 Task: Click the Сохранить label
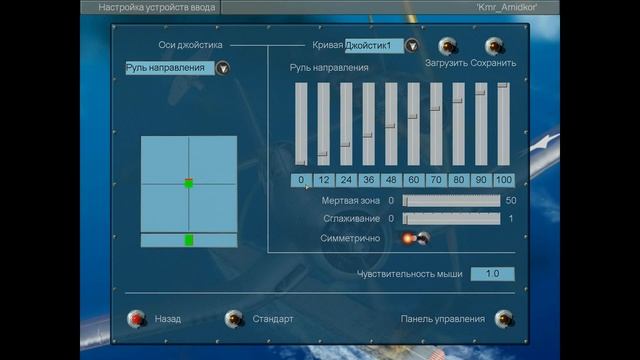[493, 63]
